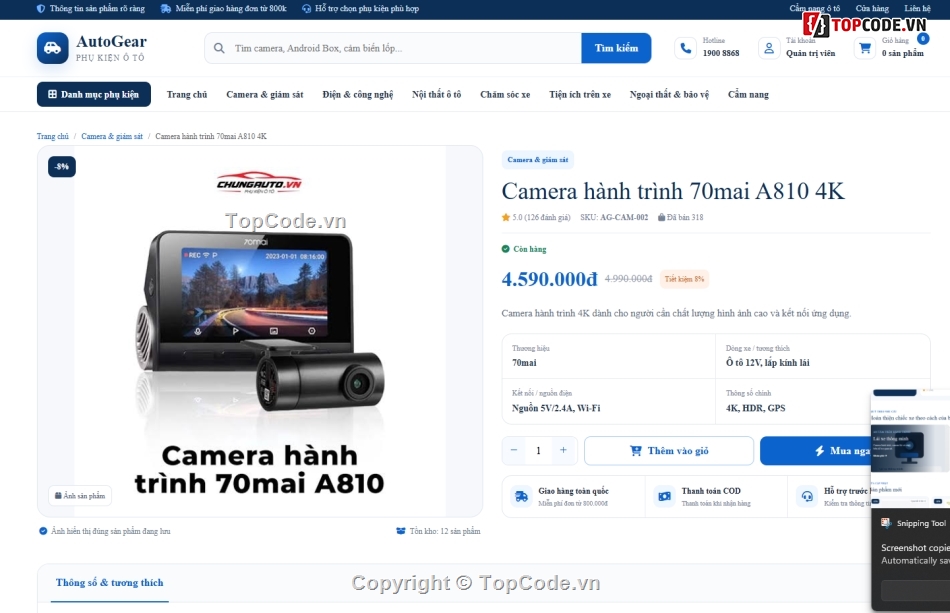Open Danh mục phụ kiện category menu
The image size is (950, 613).
[94, 94]
